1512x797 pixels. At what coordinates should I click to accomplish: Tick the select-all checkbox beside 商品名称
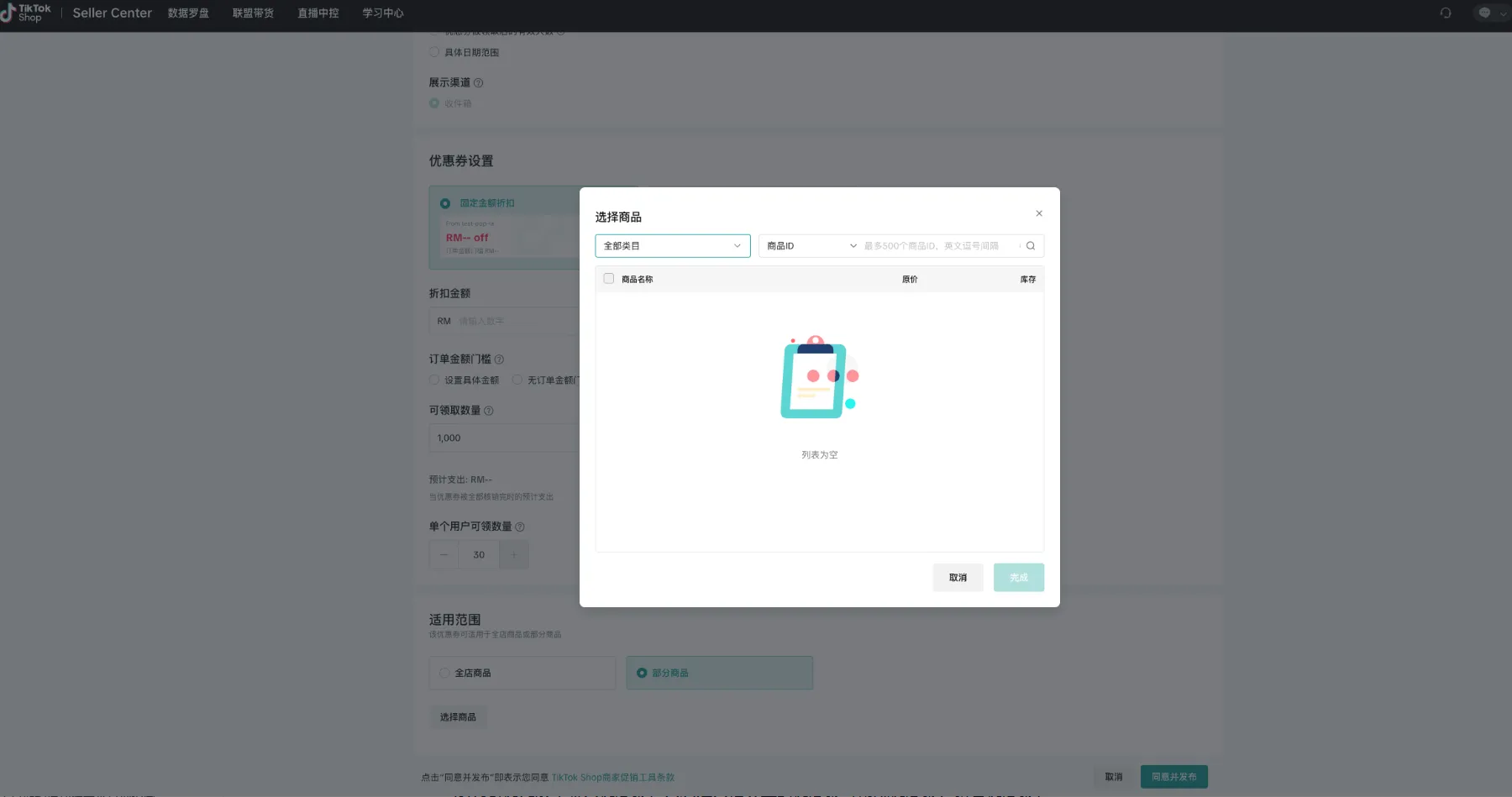[609, 279]
